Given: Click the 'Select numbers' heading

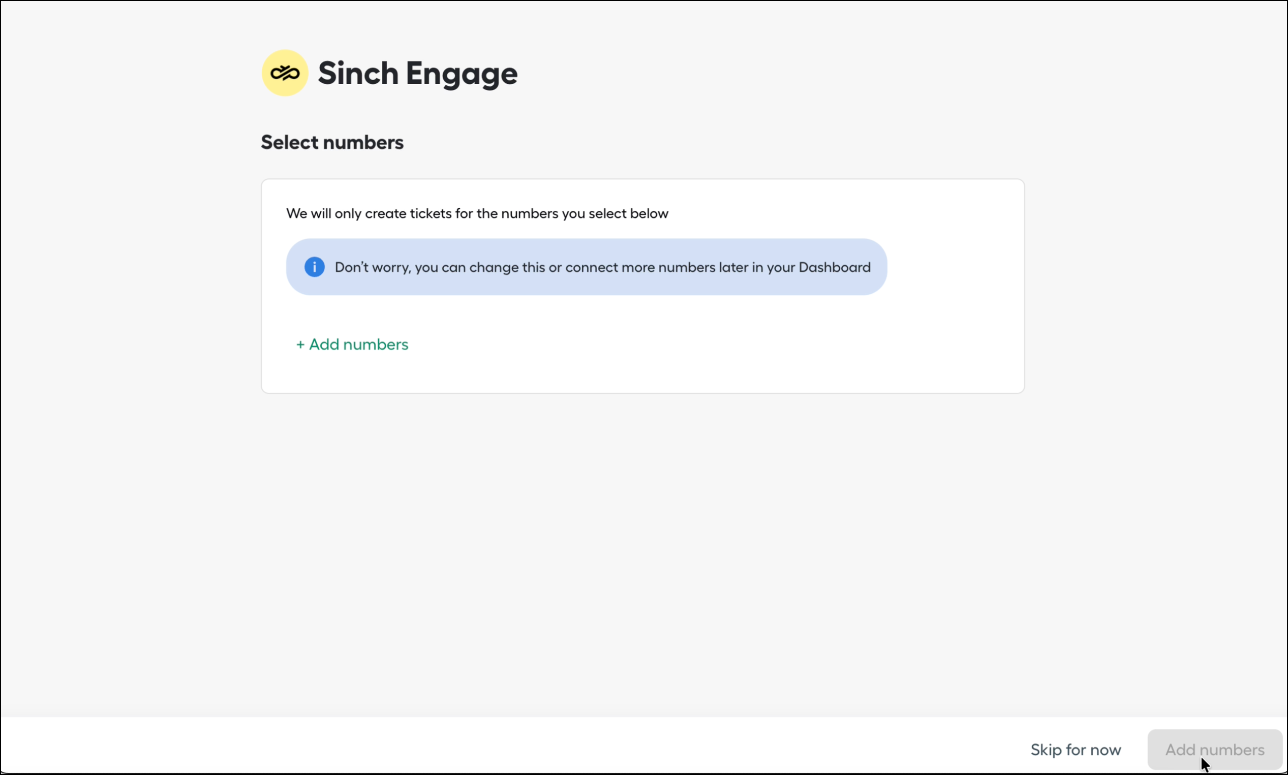Looking at the screenshot, I should click(332, 142).
